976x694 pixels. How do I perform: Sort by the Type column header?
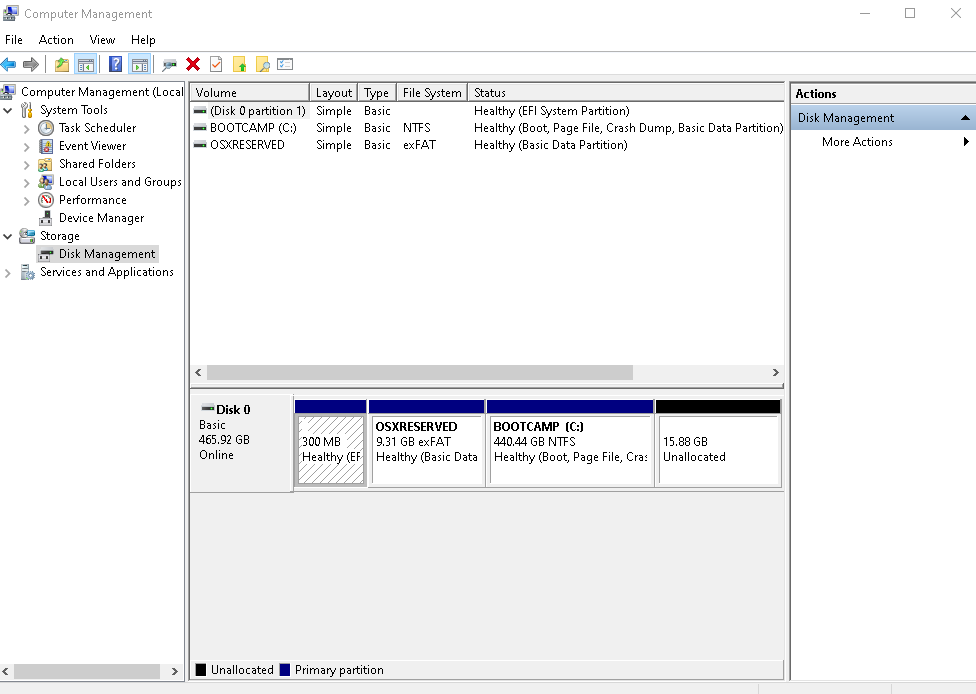click(377, 93)
